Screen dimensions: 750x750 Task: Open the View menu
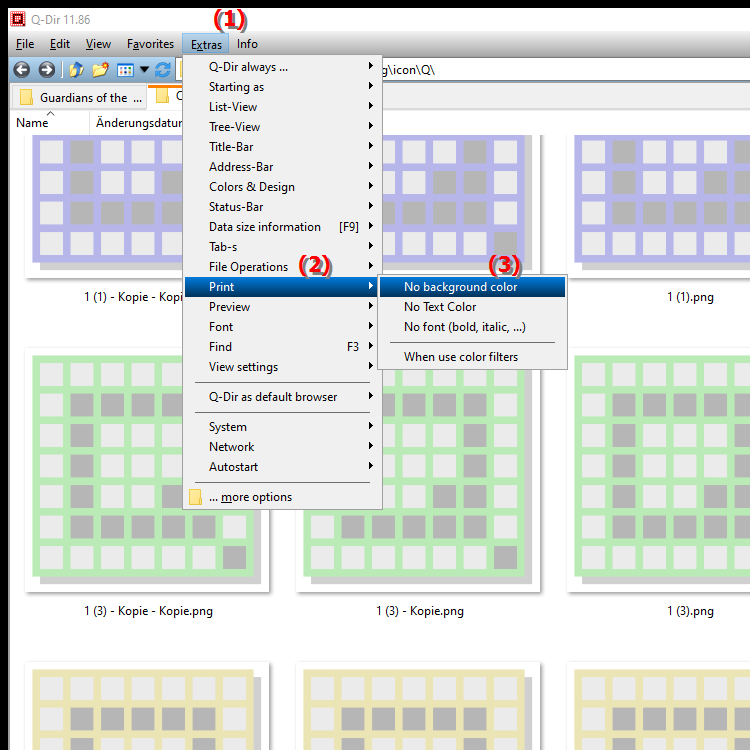[98, 44]
